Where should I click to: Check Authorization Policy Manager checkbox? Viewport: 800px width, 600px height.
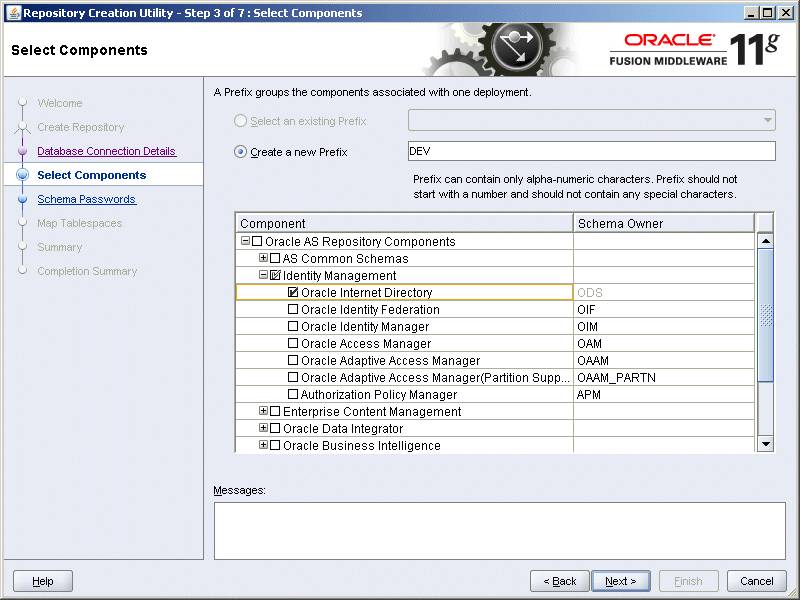(x=293, y=394)
